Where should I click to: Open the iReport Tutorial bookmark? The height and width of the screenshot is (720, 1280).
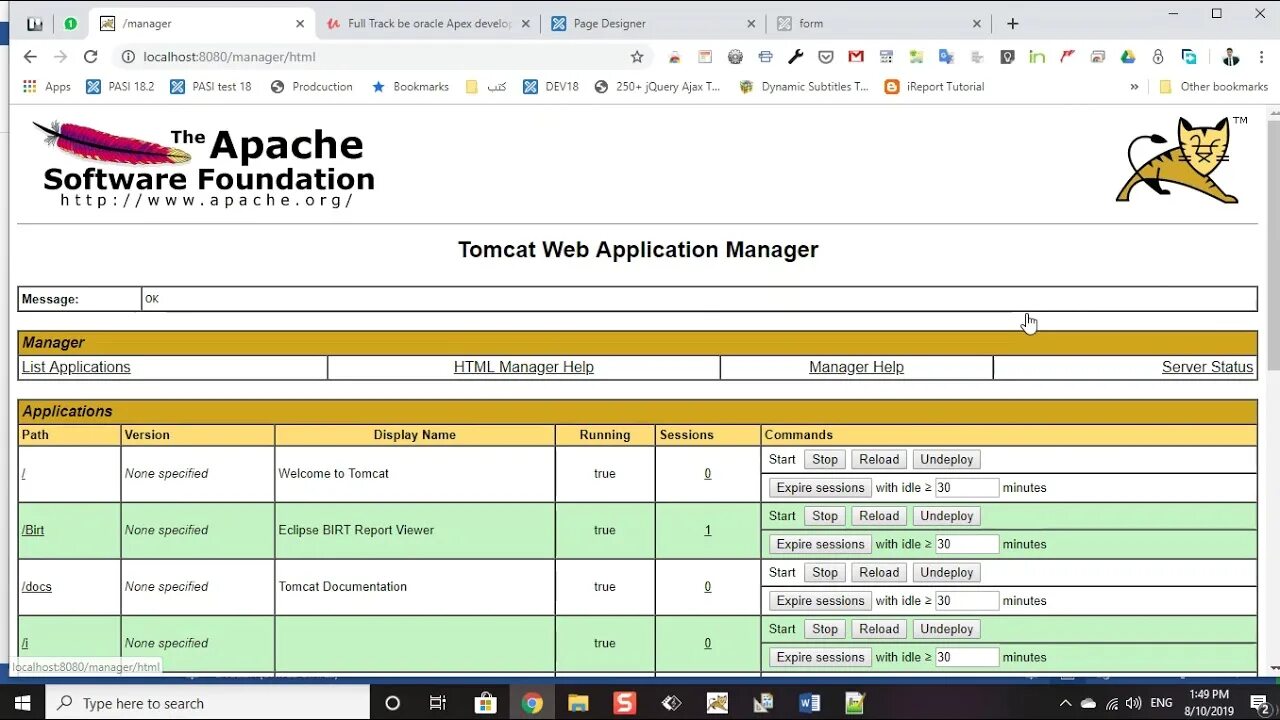point(935,87)
